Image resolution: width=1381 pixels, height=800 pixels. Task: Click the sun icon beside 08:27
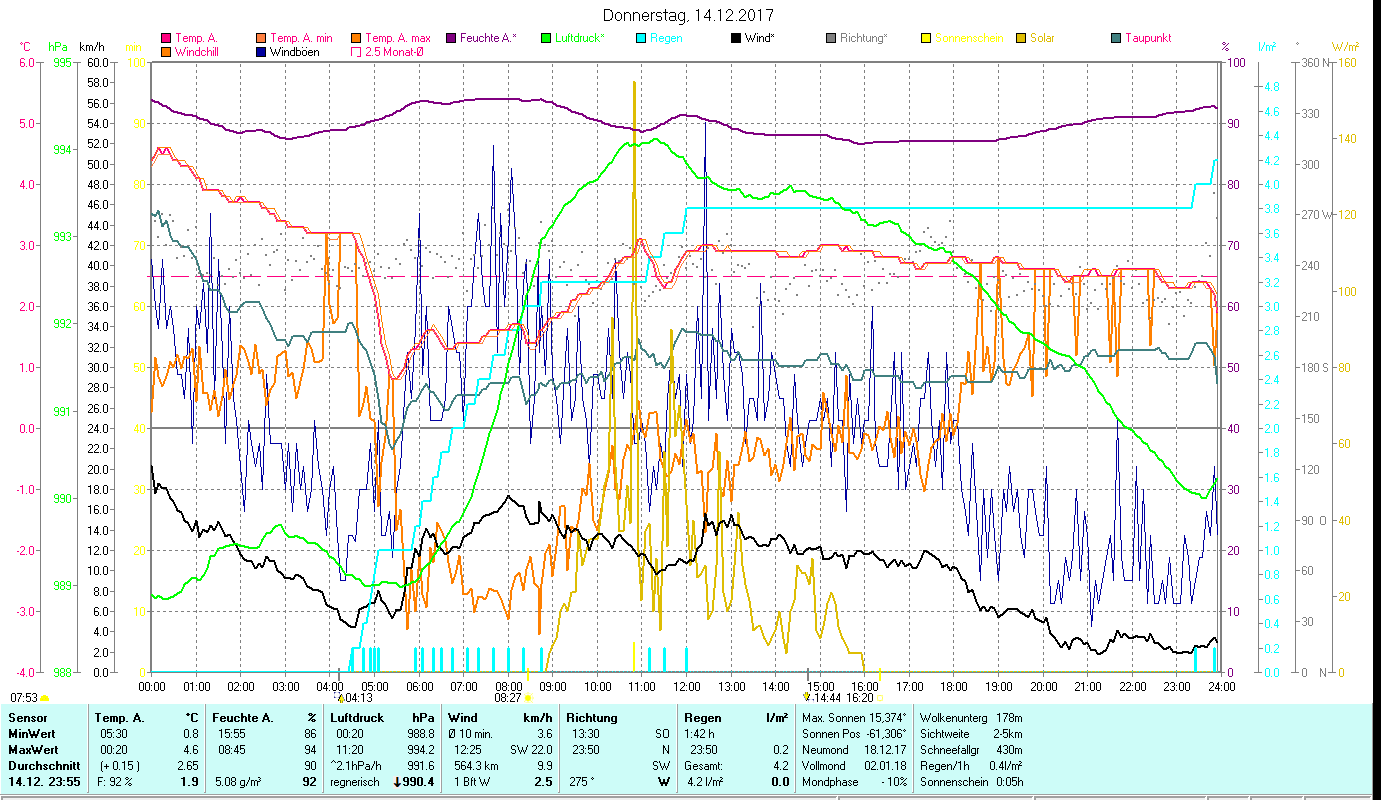pyautogui.click(x=529, y=697)
